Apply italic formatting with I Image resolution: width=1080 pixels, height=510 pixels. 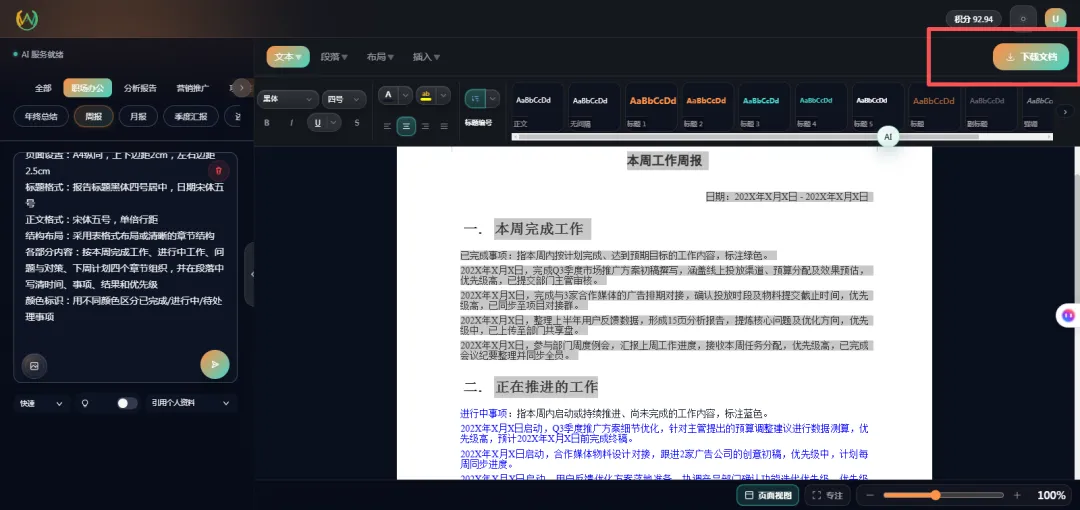[x=291, y=123]
